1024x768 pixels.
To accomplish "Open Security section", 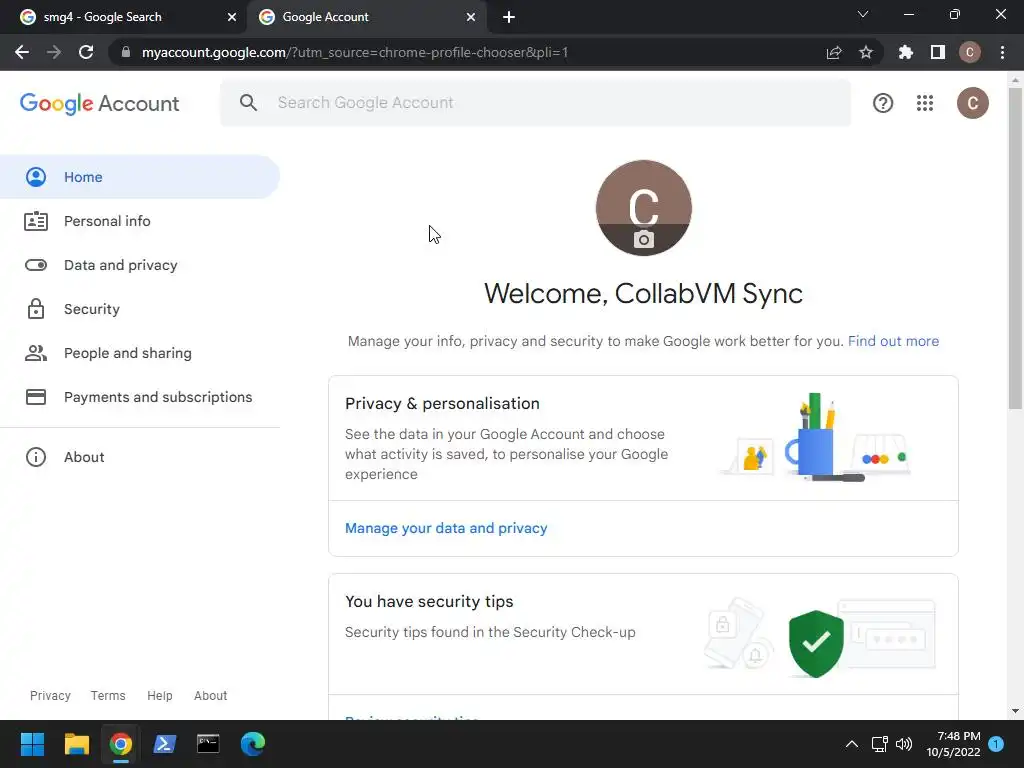I will [x=140, y=309].
